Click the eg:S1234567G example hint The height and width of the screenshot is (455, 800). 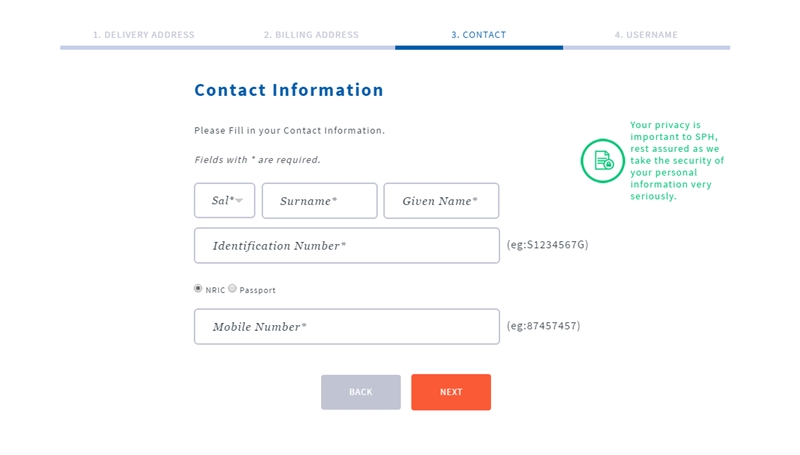coord(547,244)
